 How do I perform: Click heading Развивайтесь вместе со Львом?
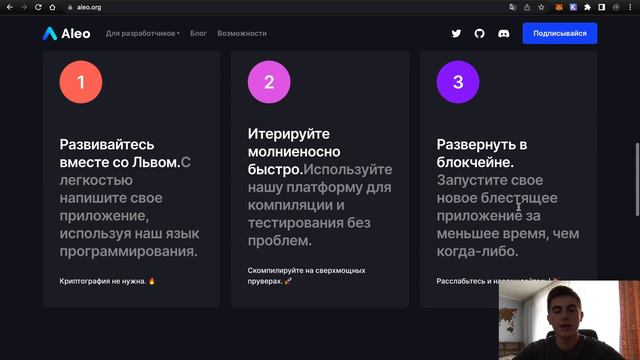(x=120, y=153)
